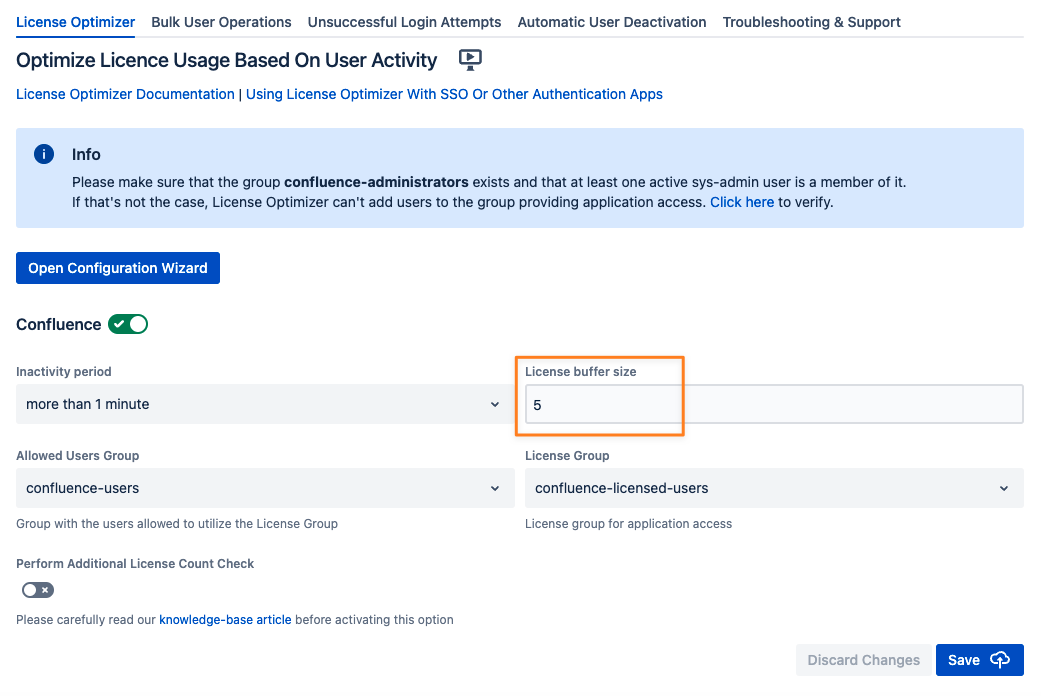
Task: Select the License Optimizer tab
Action: (75, 22)
